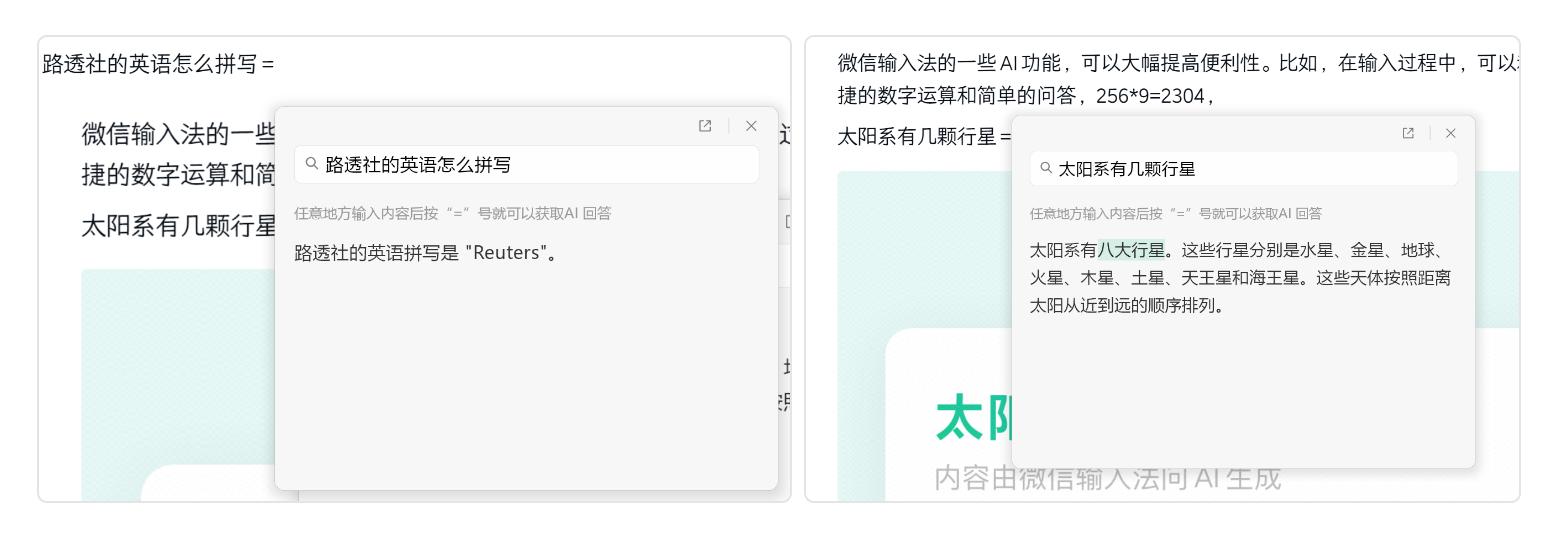The image size is (1562, 543).
Task: Click the search icon beside 太阳系有几颗行星
Action: tap(1046, 169)
